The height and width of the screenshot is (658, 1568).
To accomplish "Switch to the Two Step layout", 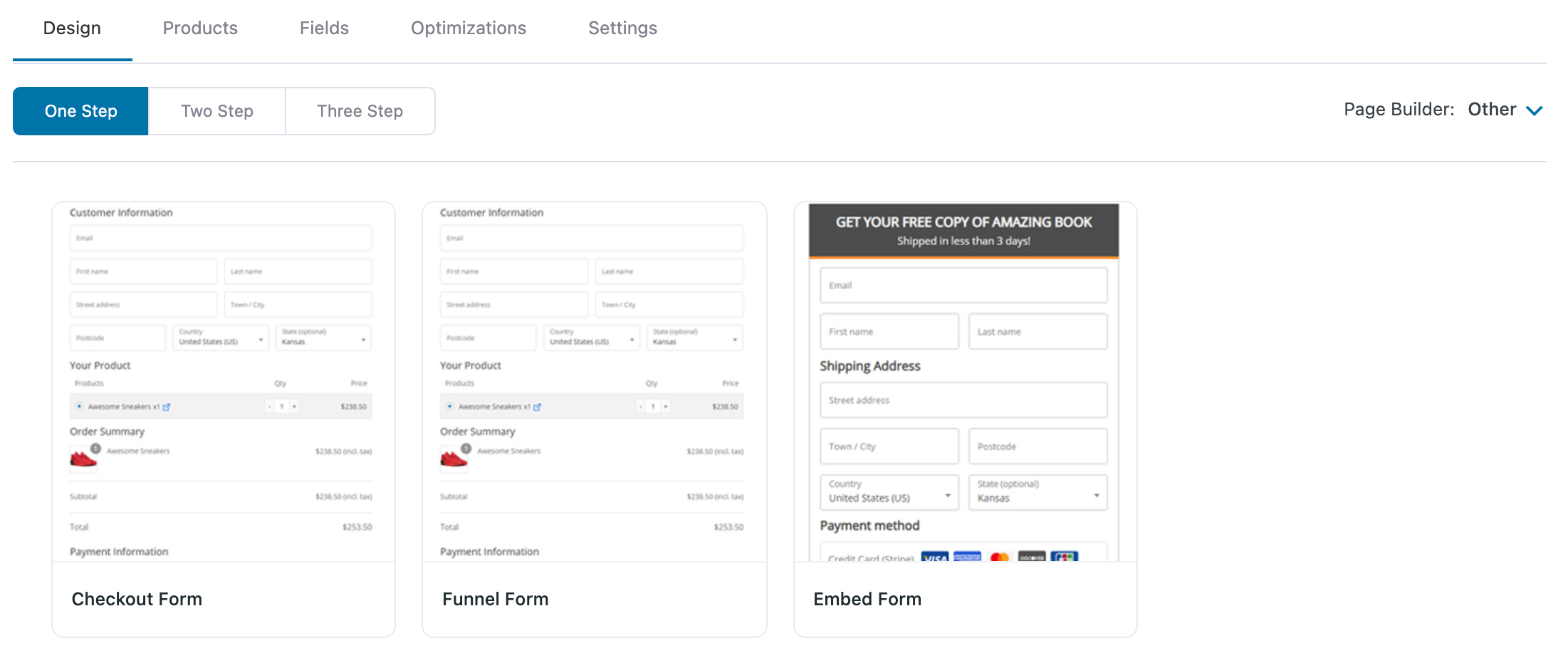I will 216,111.
